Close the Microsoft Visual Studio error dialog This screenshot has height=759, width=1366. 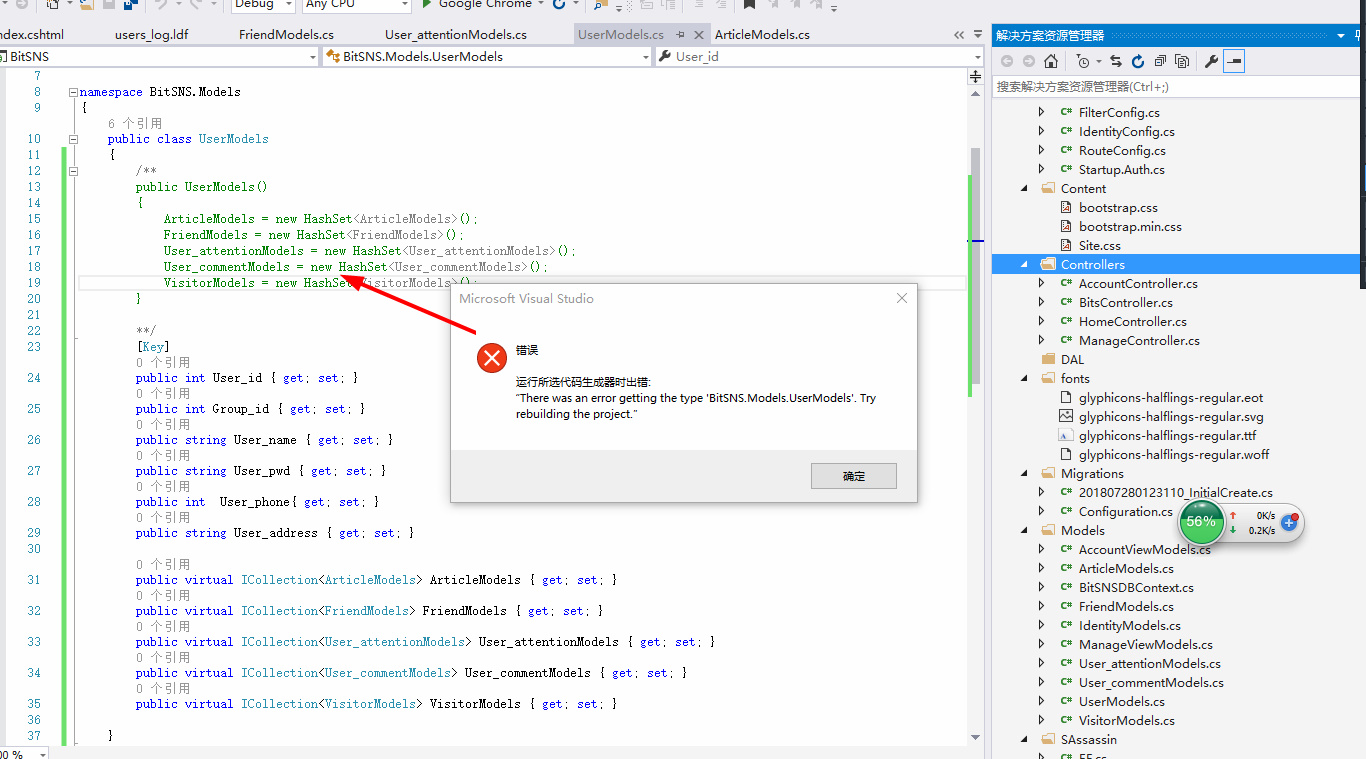coord(902,298)
